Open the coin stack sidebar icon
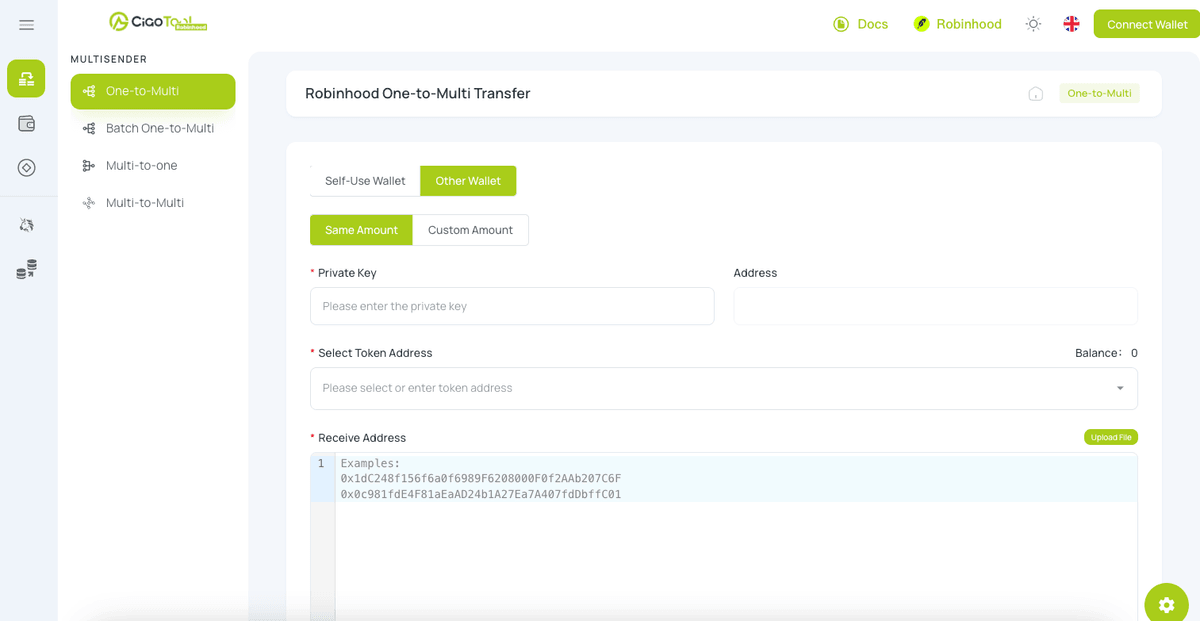 coord(27,269)
